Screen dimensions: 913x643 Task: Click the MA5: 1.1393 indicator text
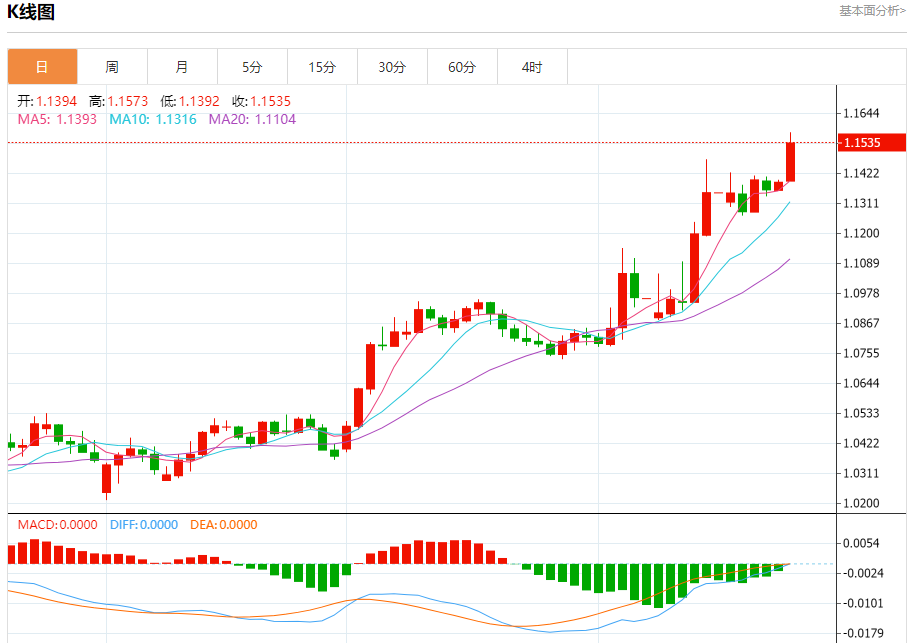point(57,119)
